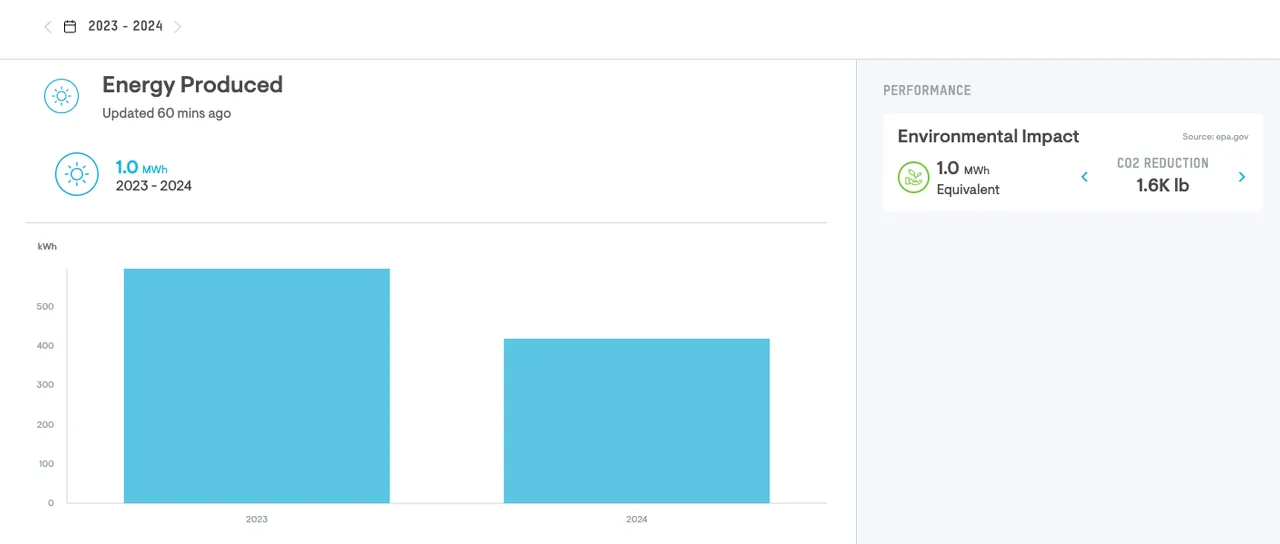Click the 1.0 MWh Equivalent text
Screen dimensions: 1280x544
coord(967,178)
